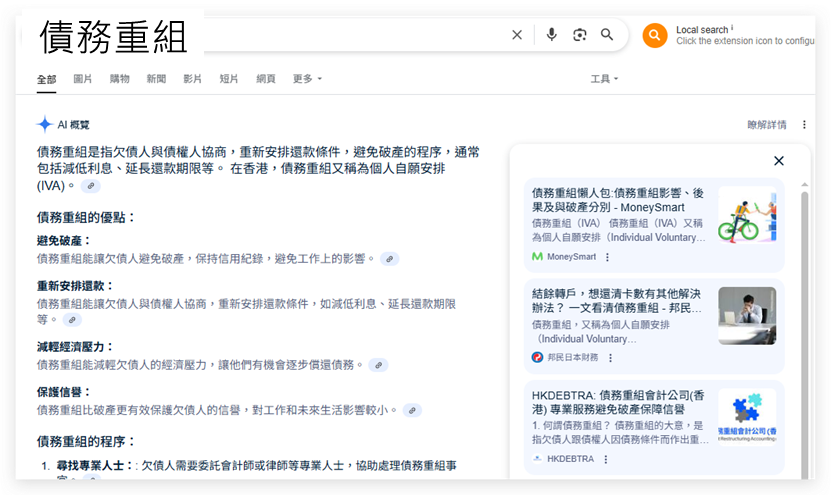Switch to the 新聞 news tab
This screenshot has height=495, width=831.
156,79
